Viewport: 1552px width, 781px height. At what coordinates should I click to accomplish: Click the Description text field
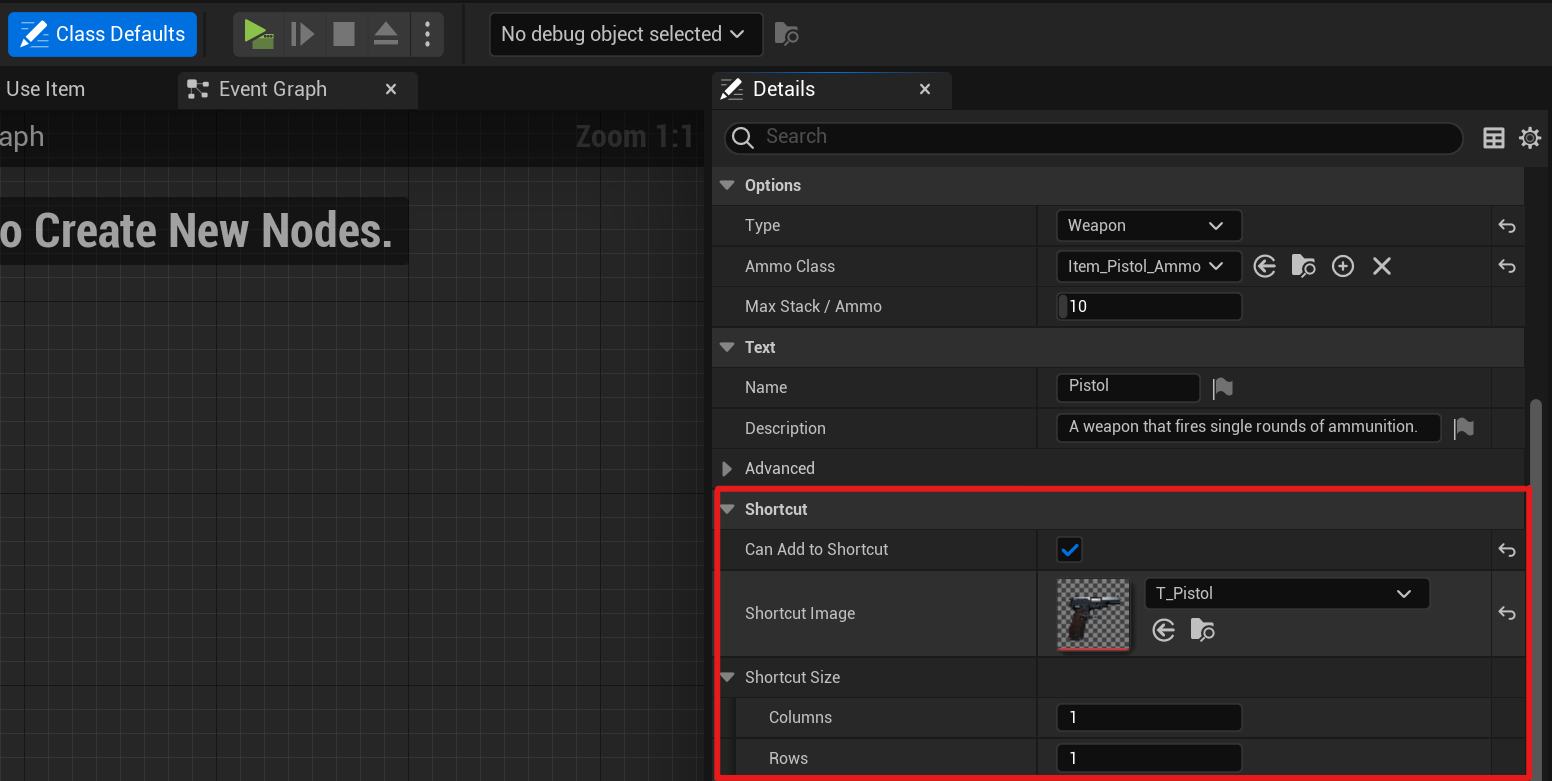[1249, 428]
